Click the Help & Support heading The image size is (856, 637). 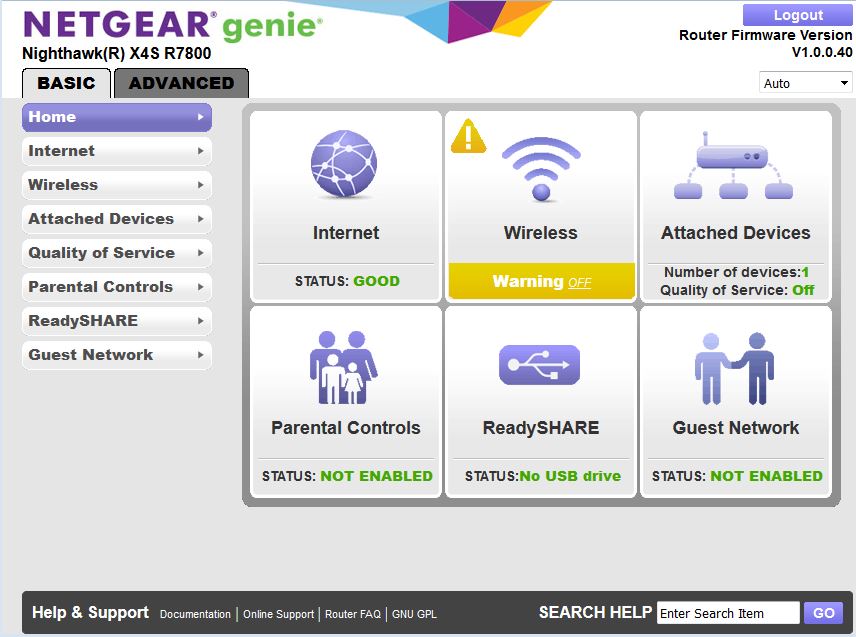coord(90,612)
